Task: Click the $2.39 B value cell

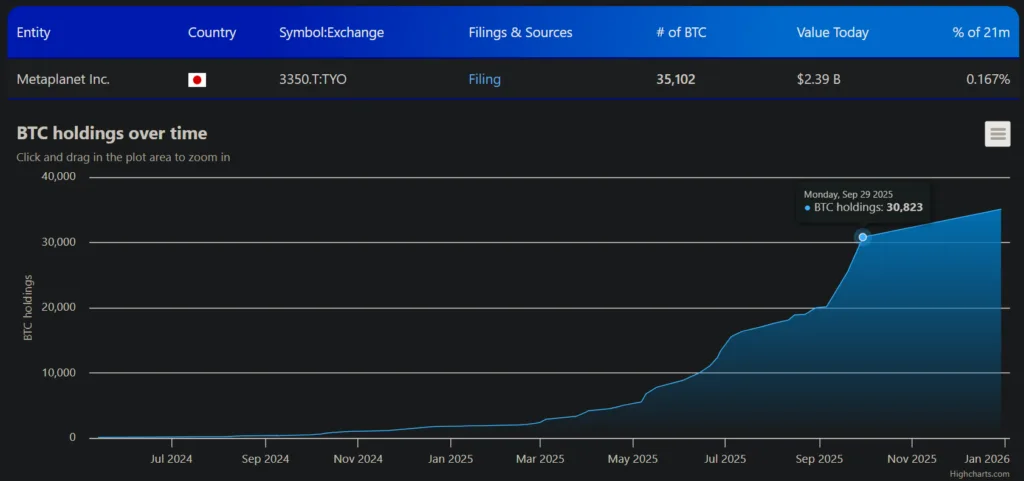Action: click(818, 80)
